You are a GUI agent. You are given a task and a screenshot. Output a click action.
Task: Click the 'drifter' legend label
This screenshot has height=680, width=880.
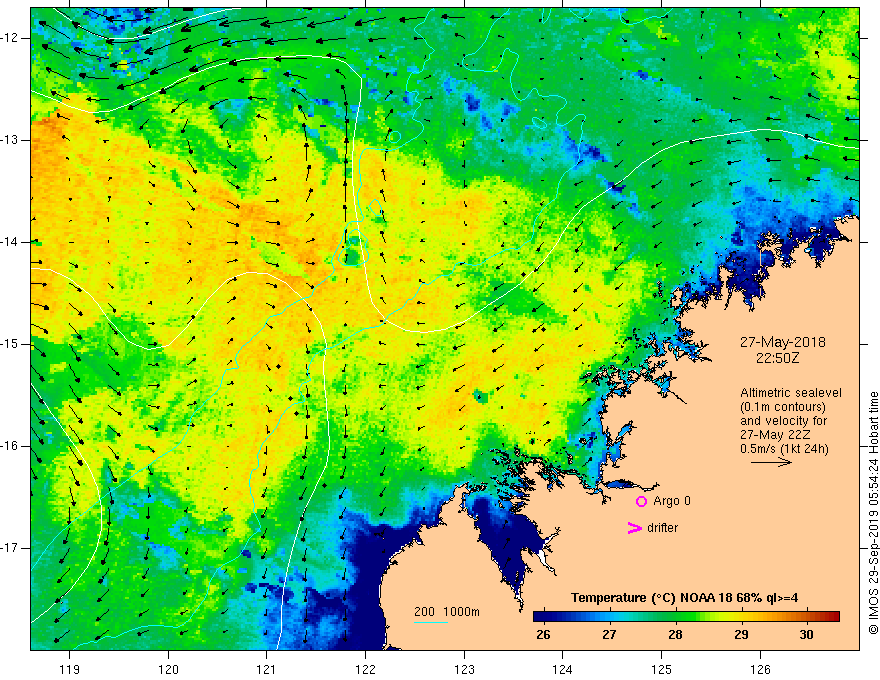point(662,528)
